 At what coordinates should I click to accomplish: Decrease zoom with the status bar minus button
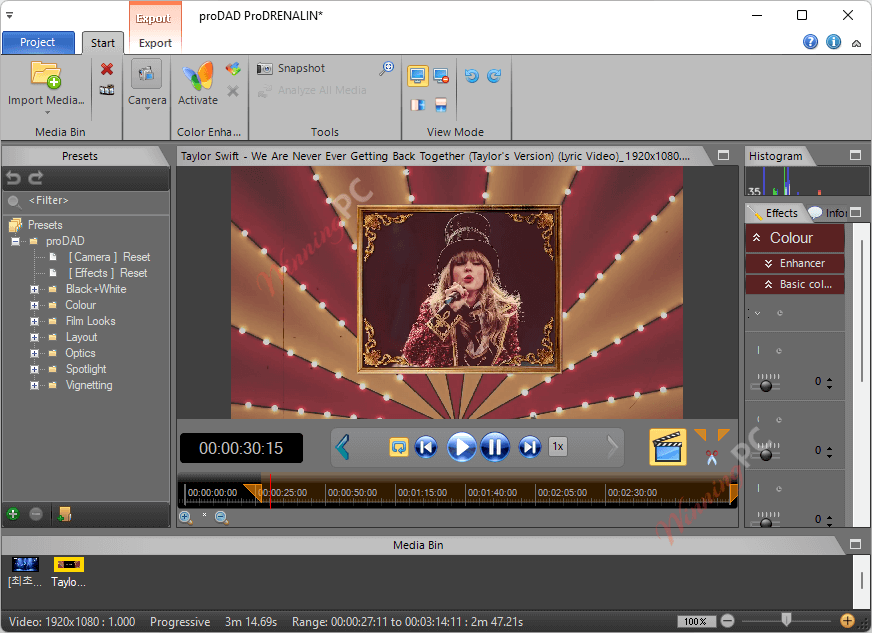pyautogui.click(x=727, y=621)
